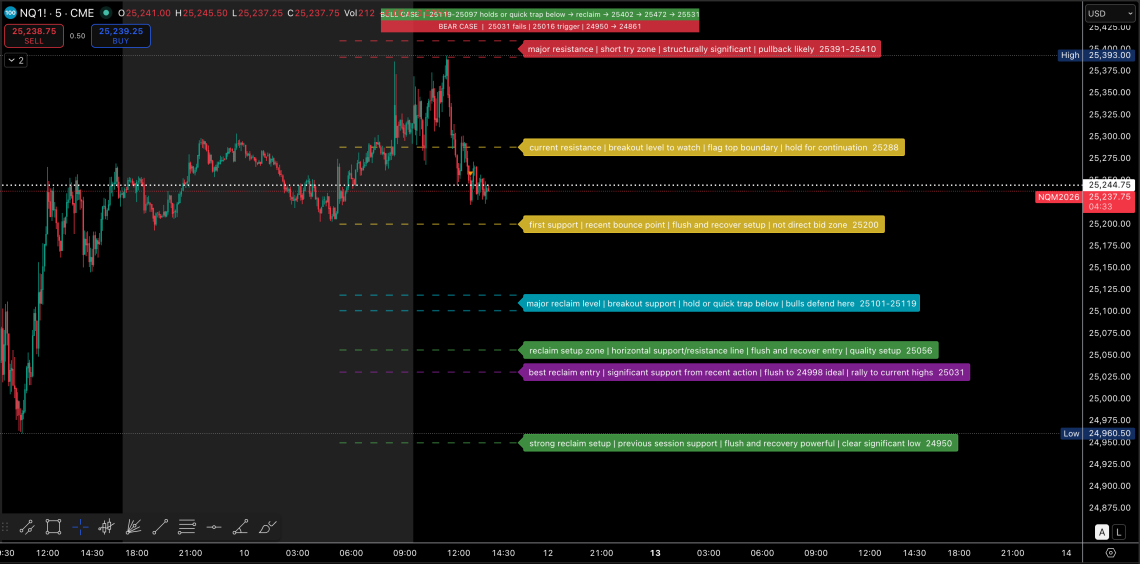1140x564 pixels.
Task: Activate the blue crosshair cursor tool
Action: [x=80, y=526]
